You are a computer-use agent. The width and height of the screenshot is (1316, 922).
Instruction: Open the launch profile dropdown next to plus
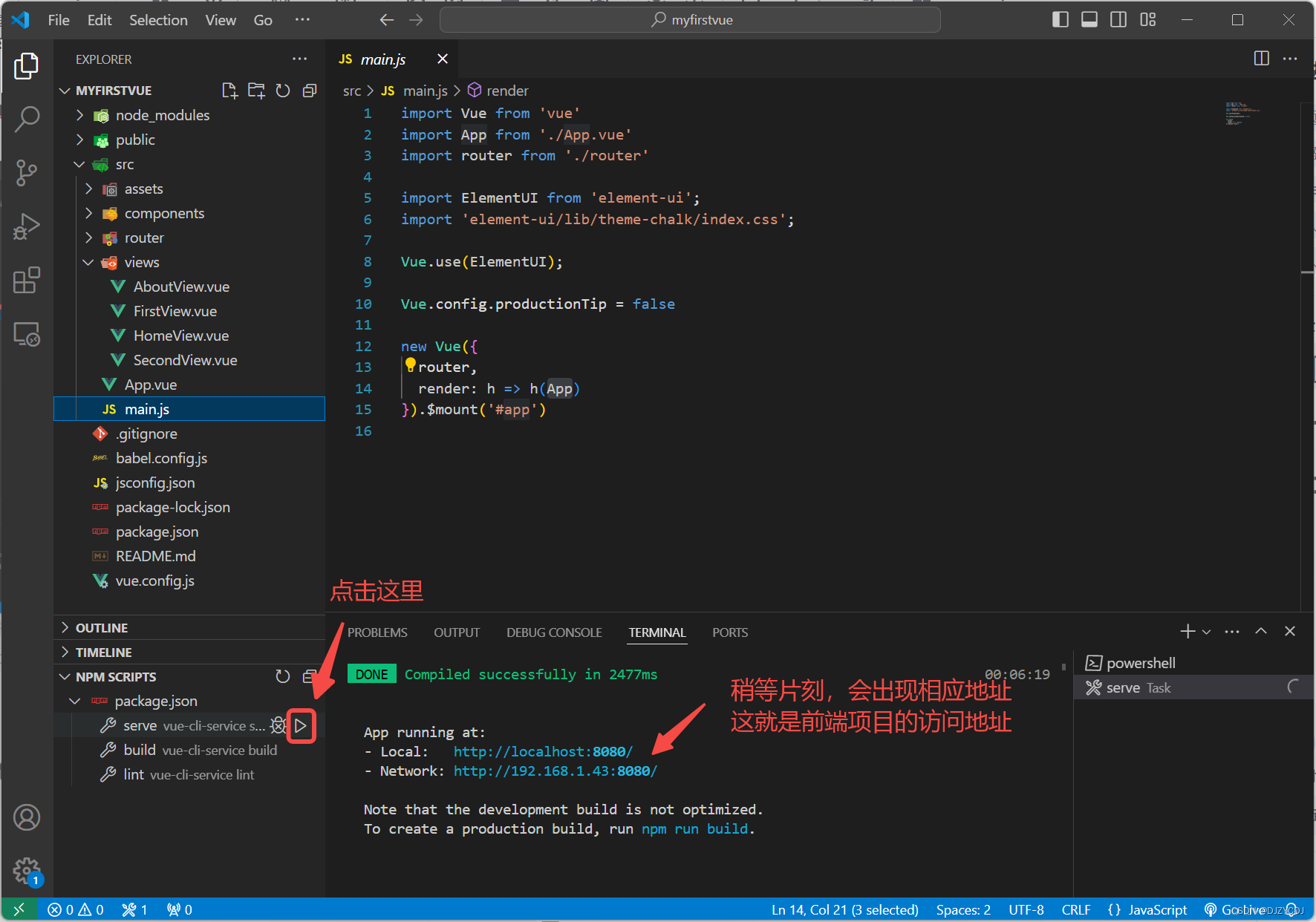point(1206,632)
